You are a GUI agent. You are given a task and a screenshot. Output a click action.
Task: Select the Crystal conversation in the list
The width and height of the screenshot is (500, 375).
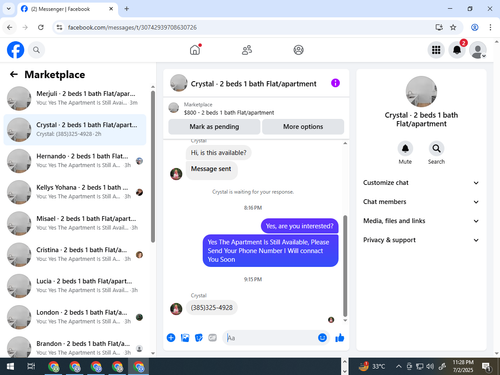75,130
